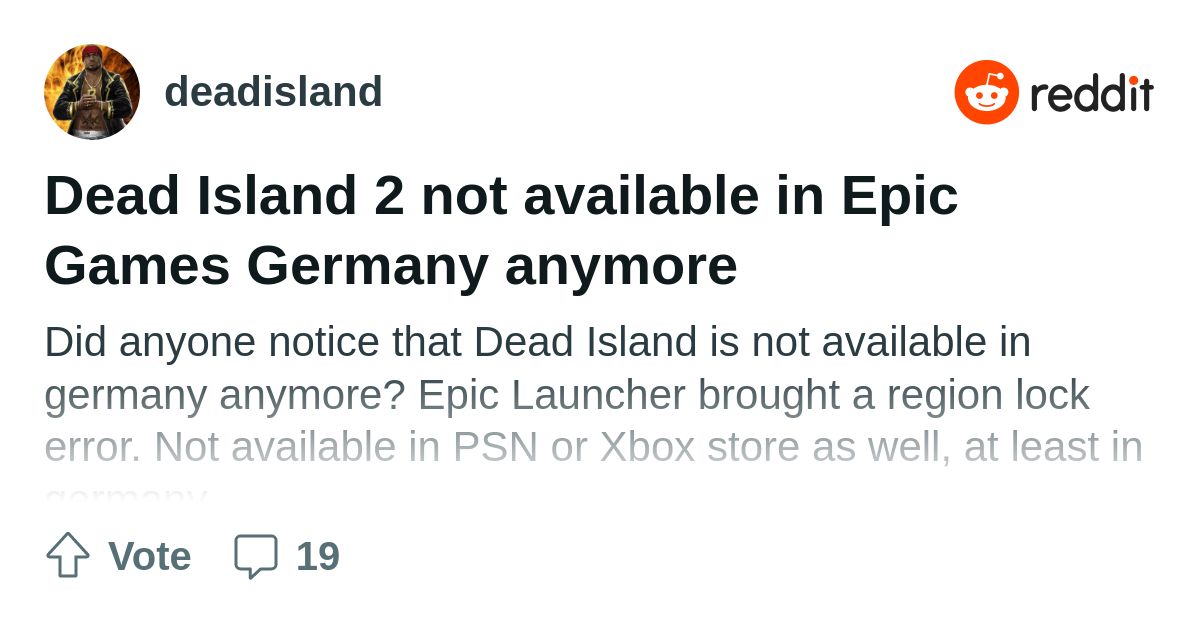1200x630 pixels.
Task: Click the flaming character in the community avatar
Action: pyautogui.click(x=92, y=95)
